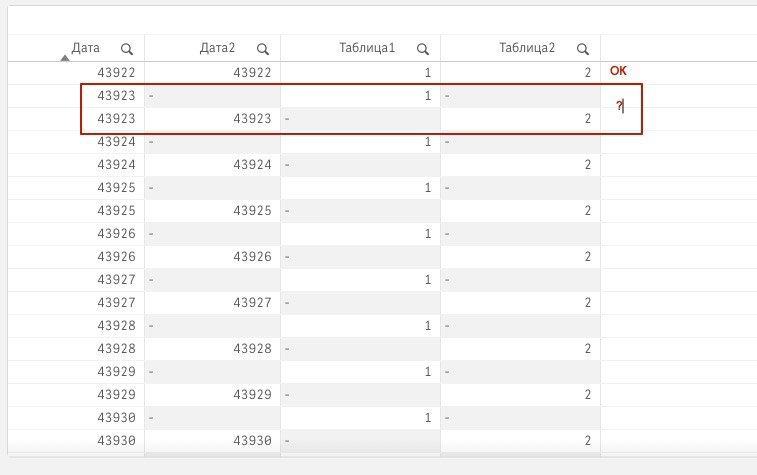The image size is (757, 475).
Task: Select value 43927 in Дата2 column
Action: pos(252,303)
